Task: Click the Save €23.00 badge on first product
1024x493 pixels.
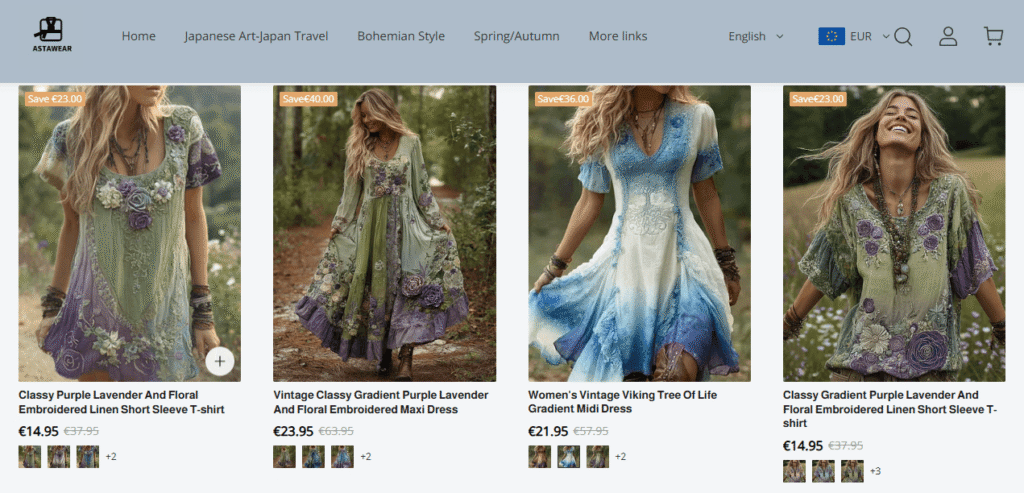Action: 56,99
